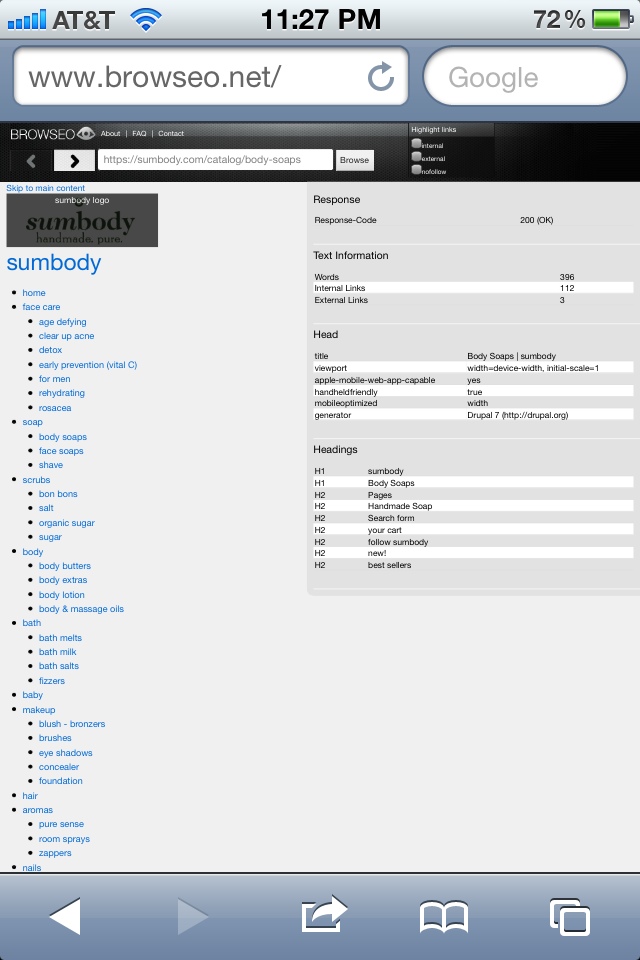This screenshot has width=640, height=960.
Task: Open the fizzers link
Action: point(51,681)
